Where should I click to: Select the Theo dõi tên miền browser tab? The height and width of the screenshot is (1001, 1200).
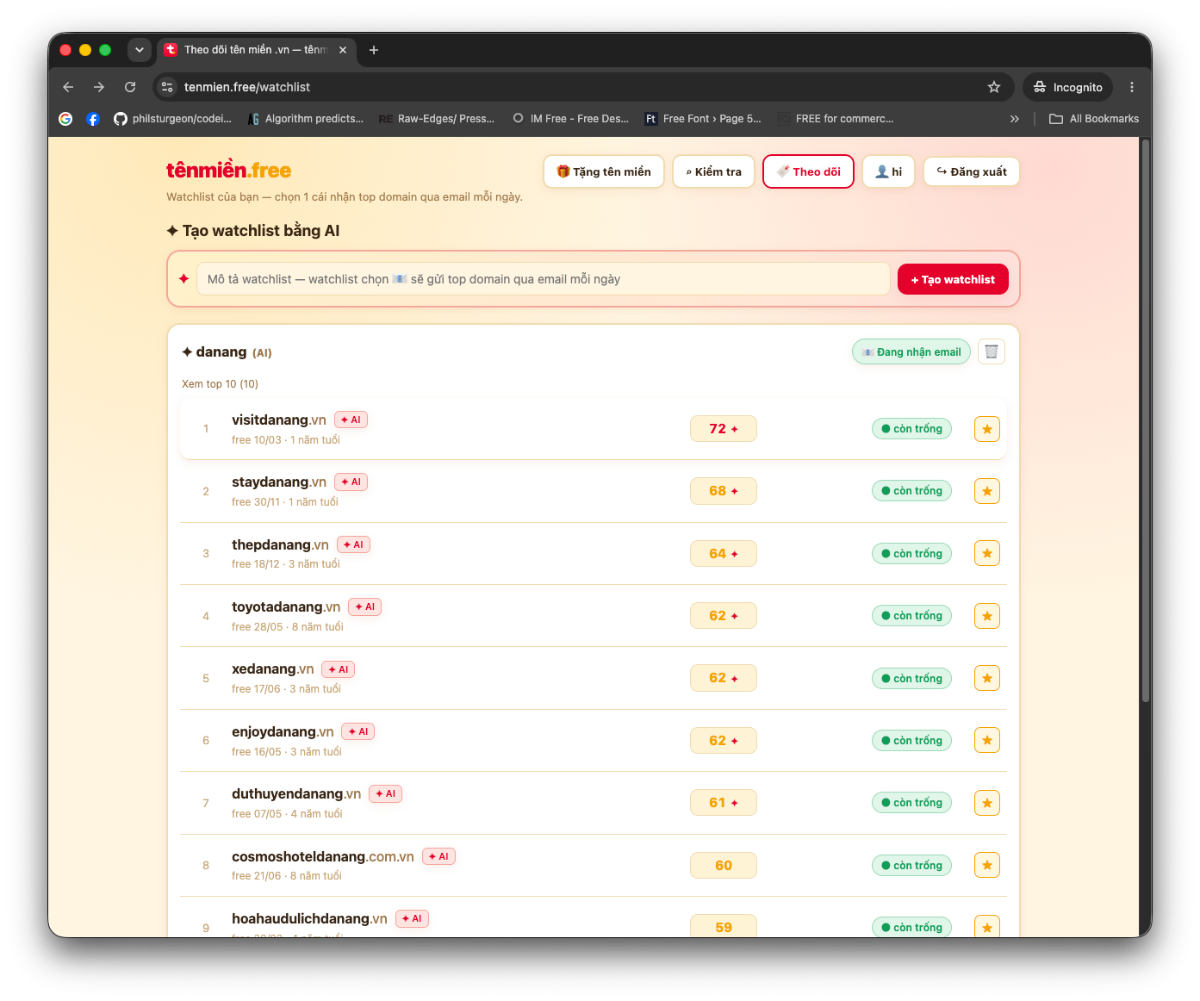click(x=255, y=50)
